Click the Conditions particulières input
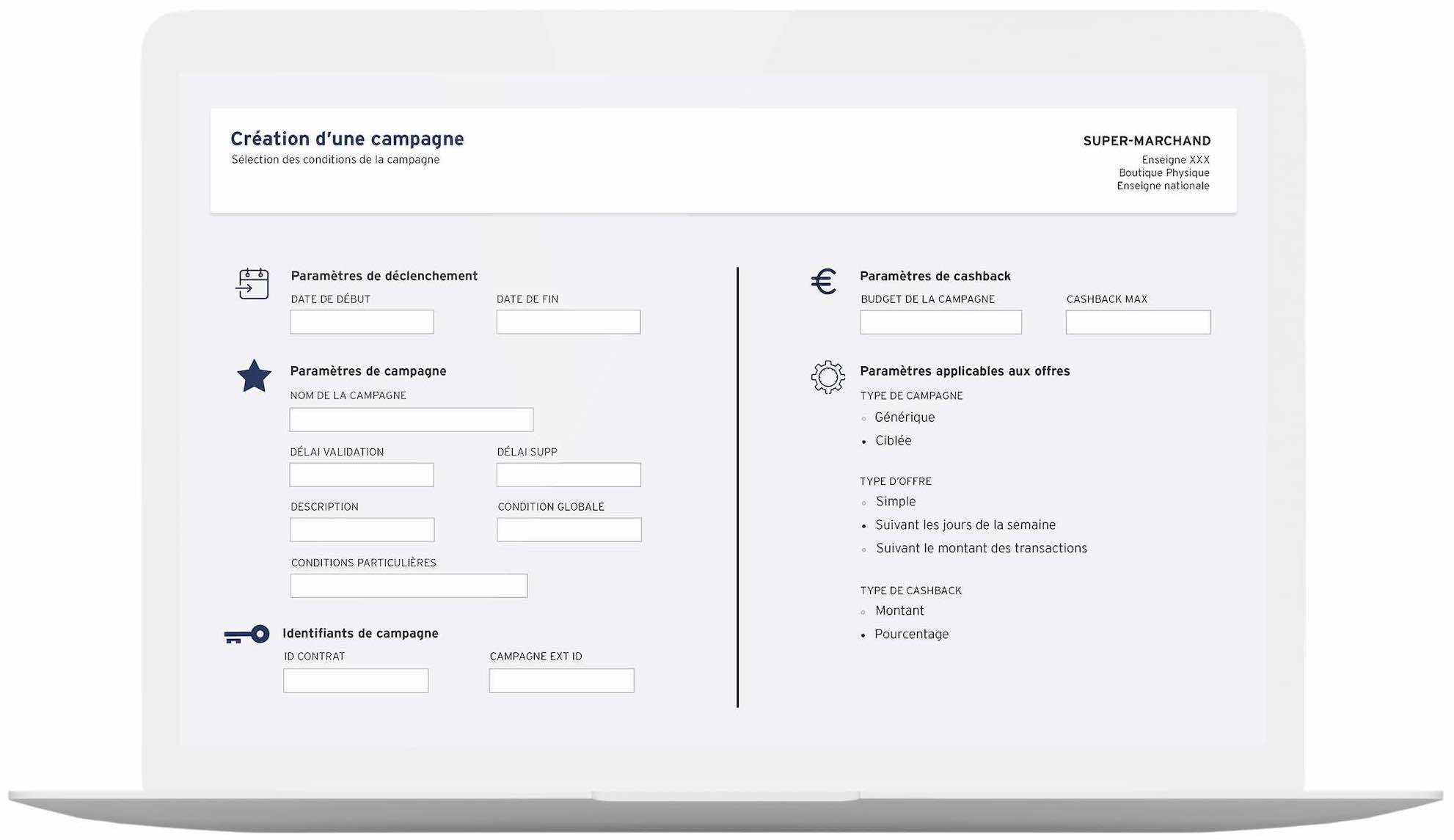Viewport: 1454px width, 840px height. (409, 585)
